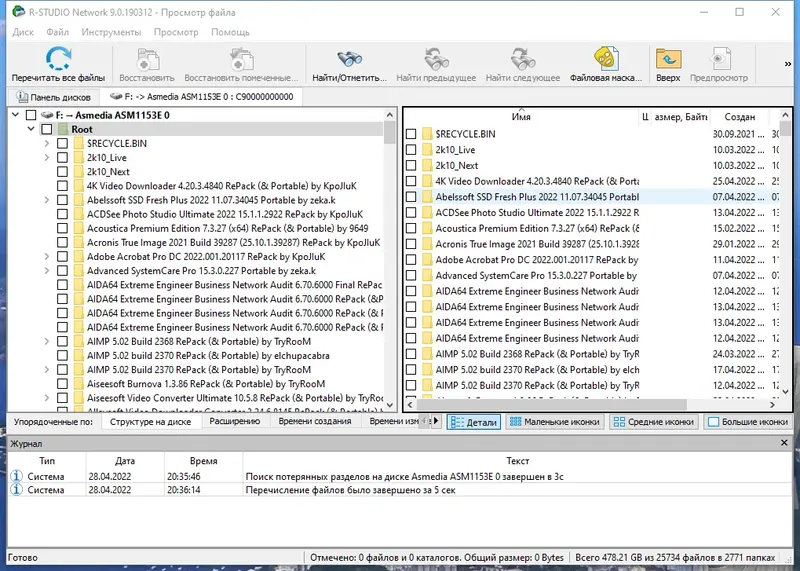800x571 pixels.
Task: Check the $RECYCLE.BIN checkbox in the right list
Action: (411, 134)
